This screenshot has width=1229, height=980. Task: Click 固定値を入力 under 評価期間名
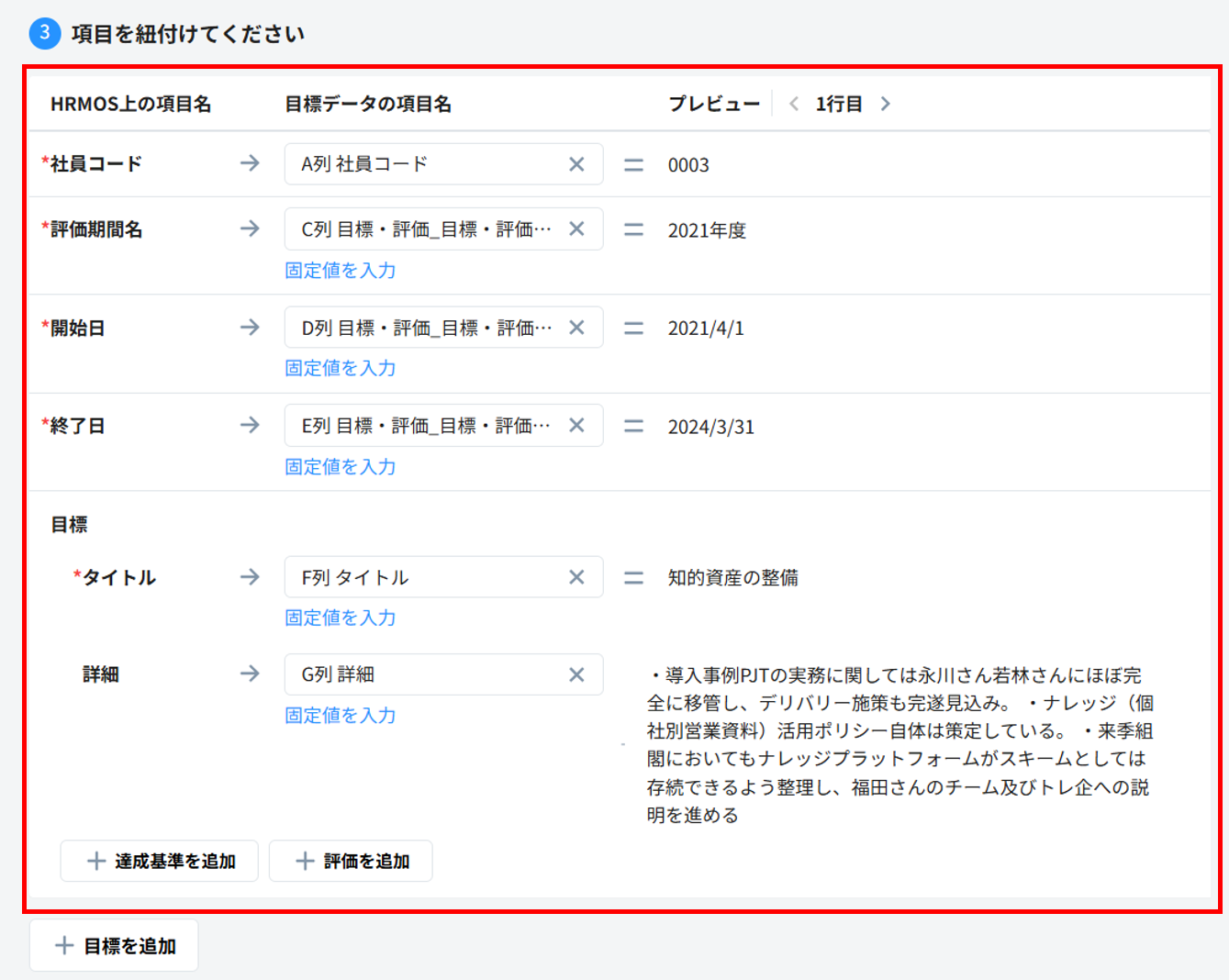pyautogui.click(x=341, y=271)
